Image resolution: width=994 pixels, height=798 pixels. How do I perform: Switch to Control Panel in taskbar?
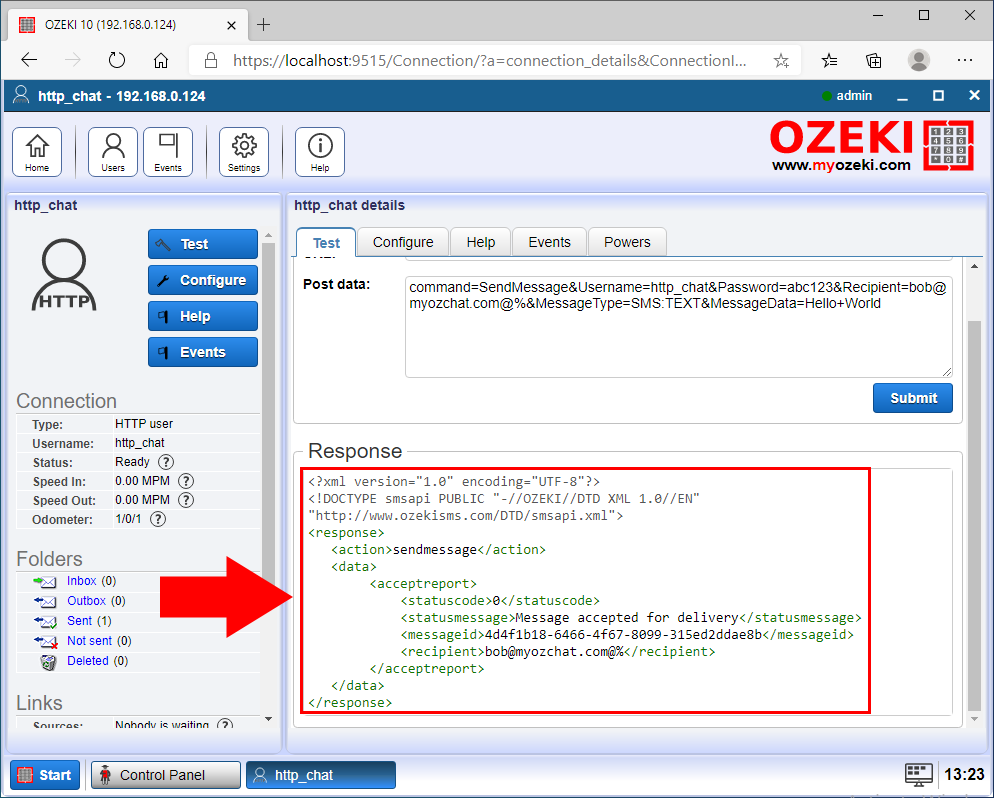pos(165,775)
